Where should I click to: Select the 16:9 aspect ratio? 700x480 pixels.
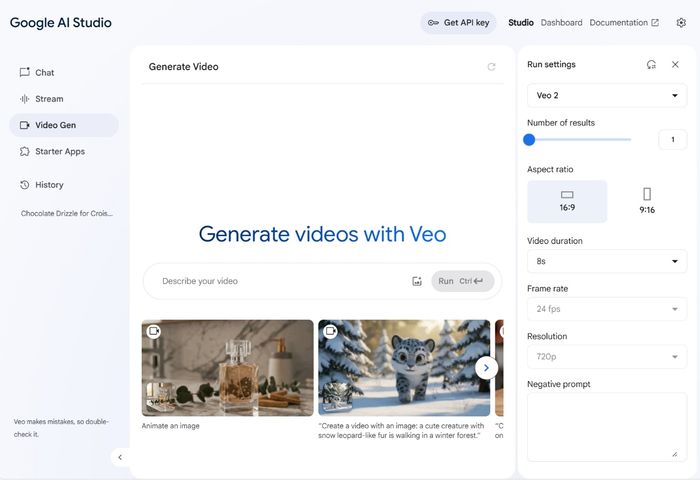pyautogui.click(x=567, y=201)
